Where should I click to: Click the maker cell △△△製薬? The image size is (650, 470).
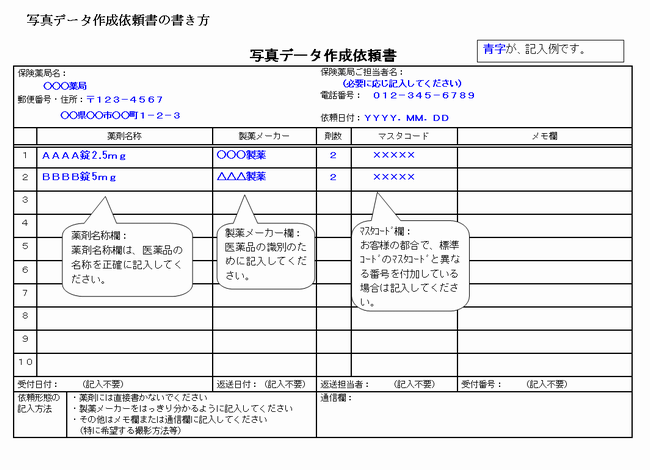[x=241, y=177]
